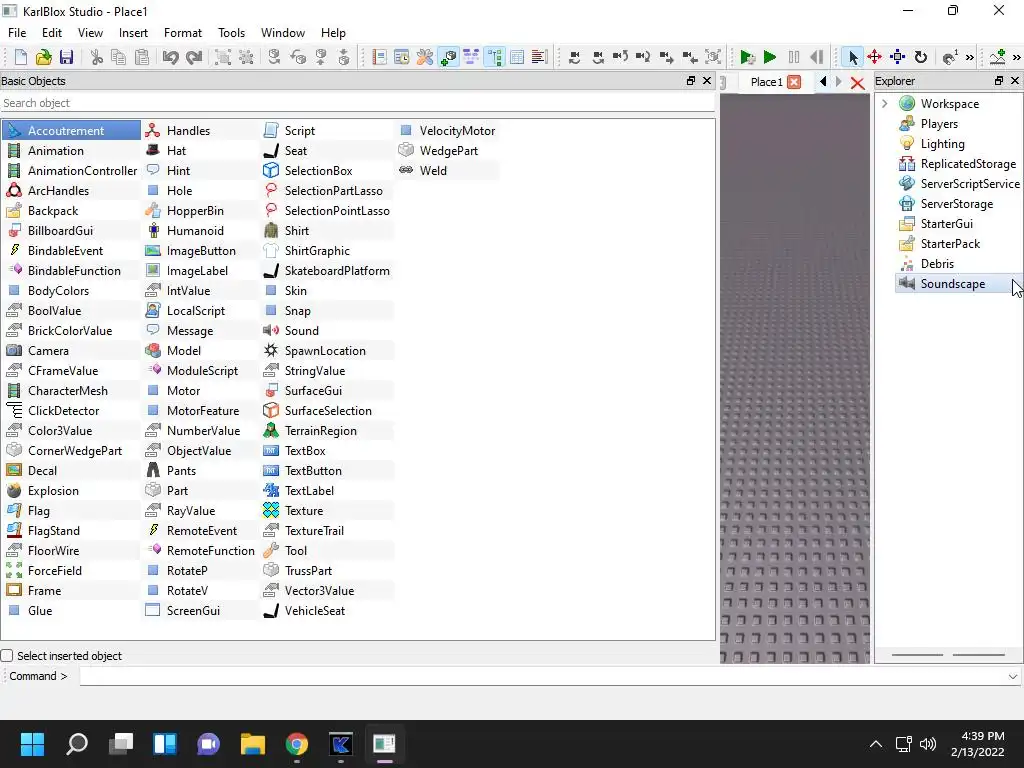The height and width of the screenshot is (768, 1024).
Task: Click the Group selection icon
Action: (x=223, y=57)
